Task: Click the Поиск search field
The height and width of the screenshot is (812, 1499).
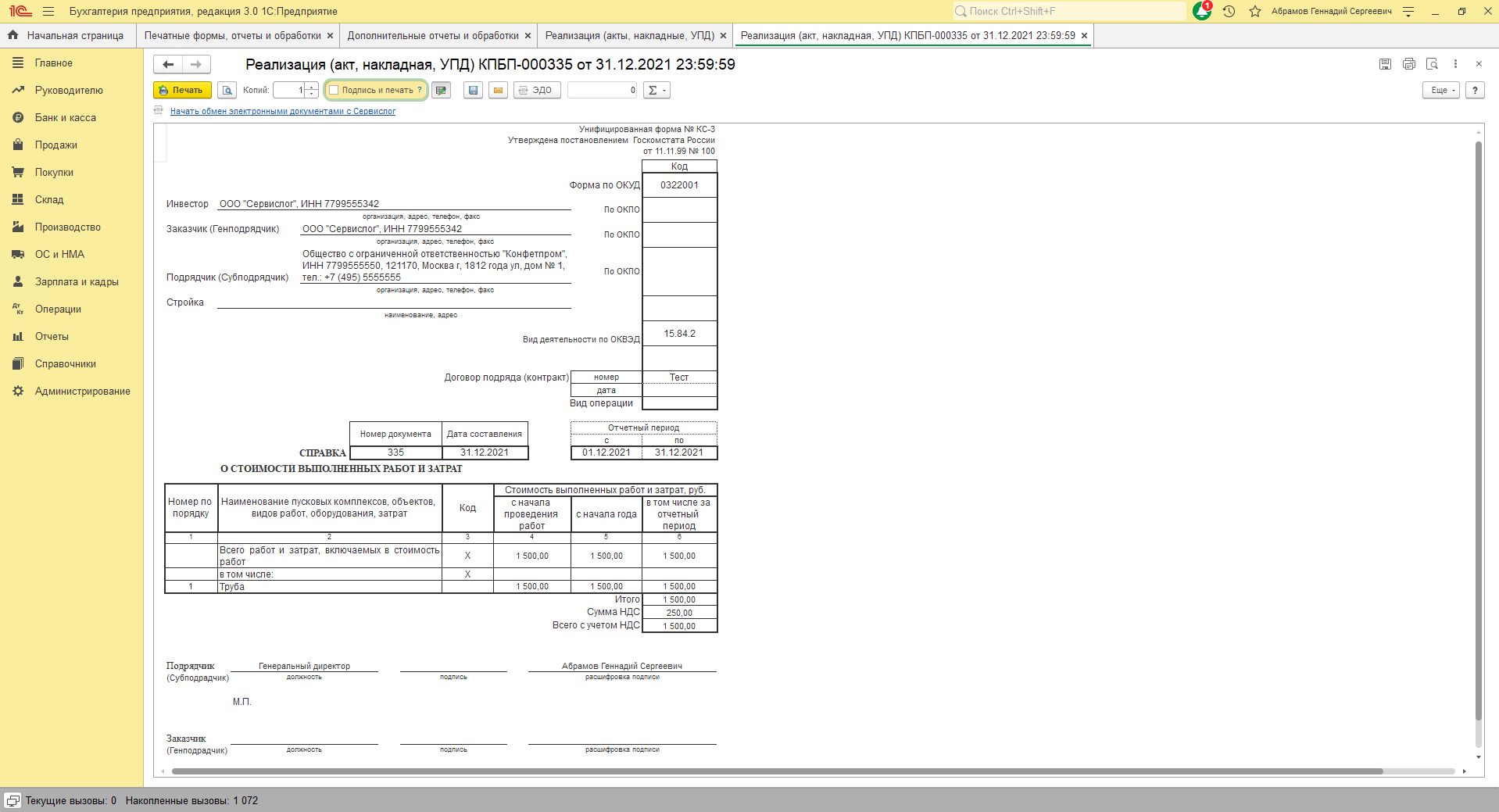Action: coord(1070,11)
